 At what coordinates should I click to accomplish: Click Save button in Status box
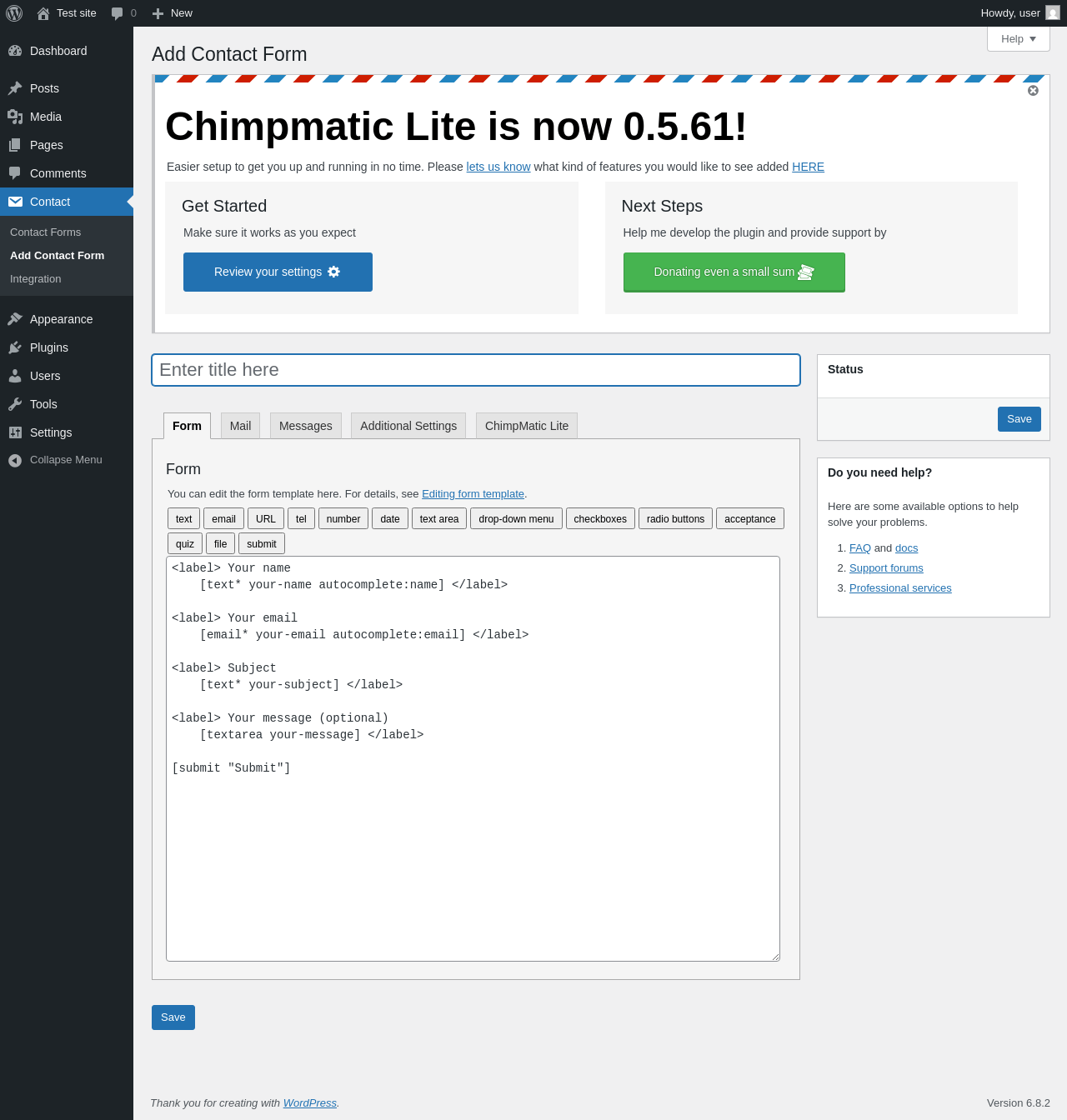pos(1019,419)
